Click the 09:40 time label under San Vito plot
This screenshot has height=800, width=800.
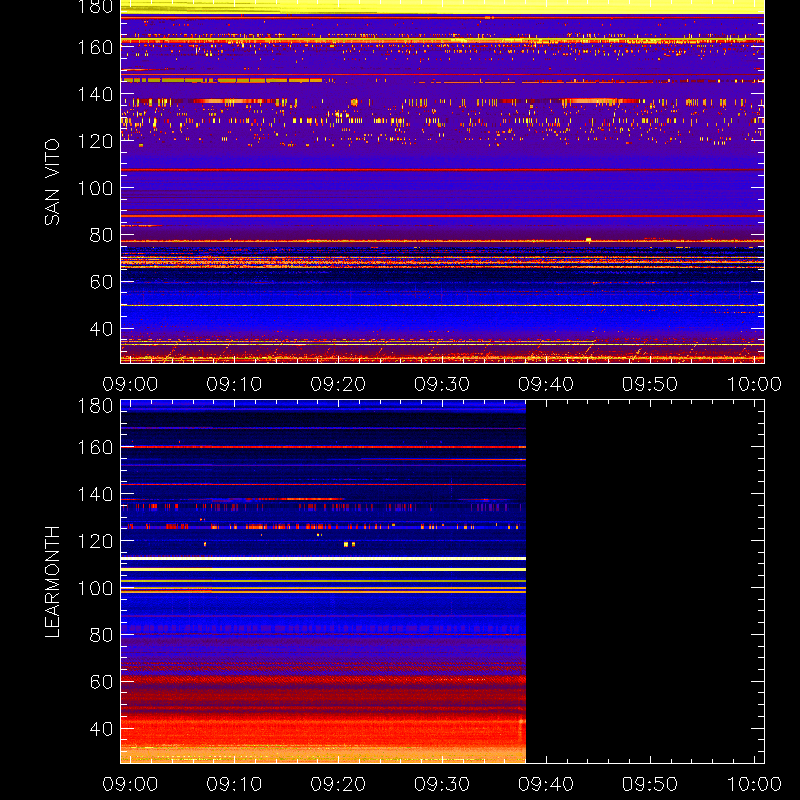point(546,384)
